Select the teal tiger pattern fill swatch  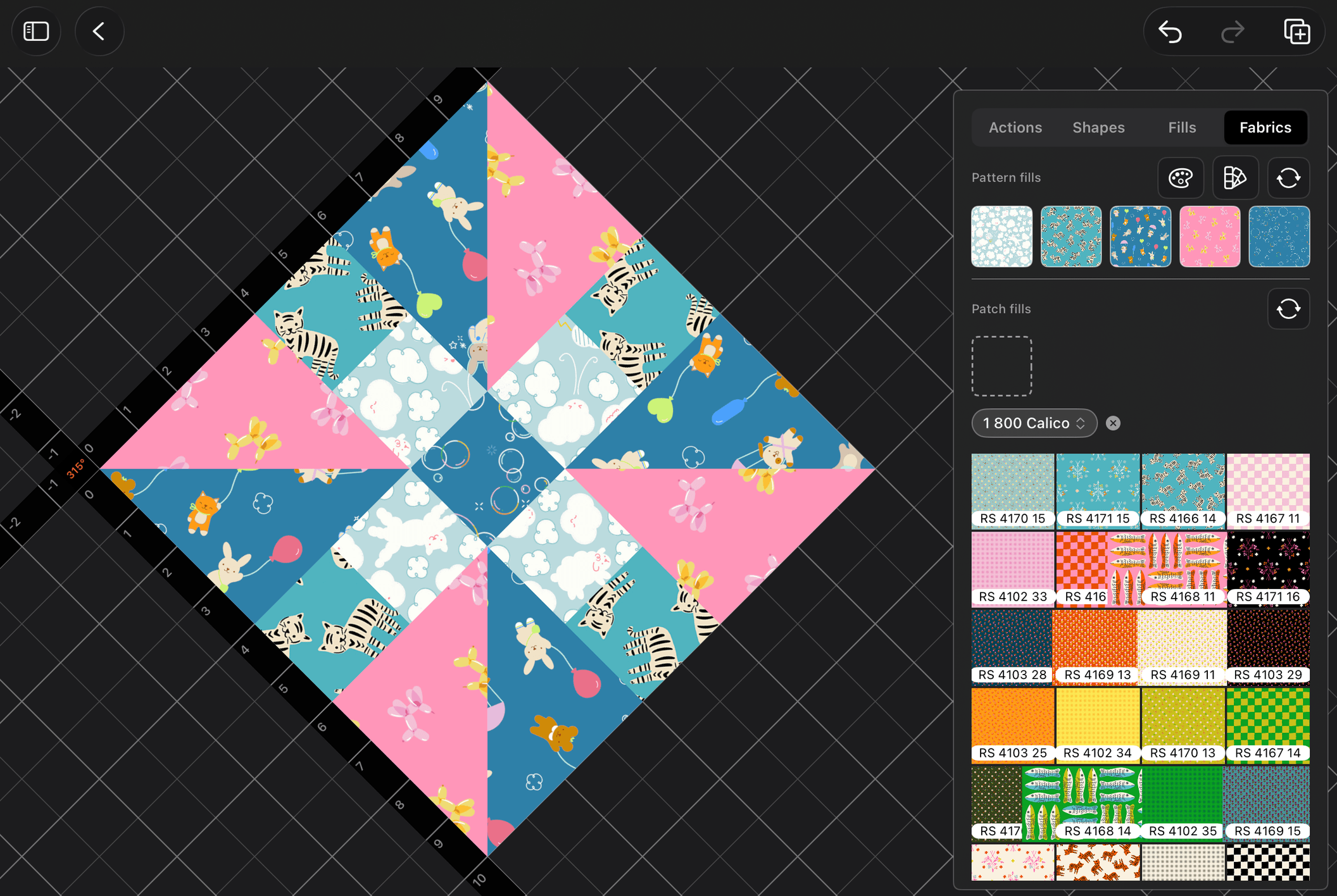(x=1071, y=237)
